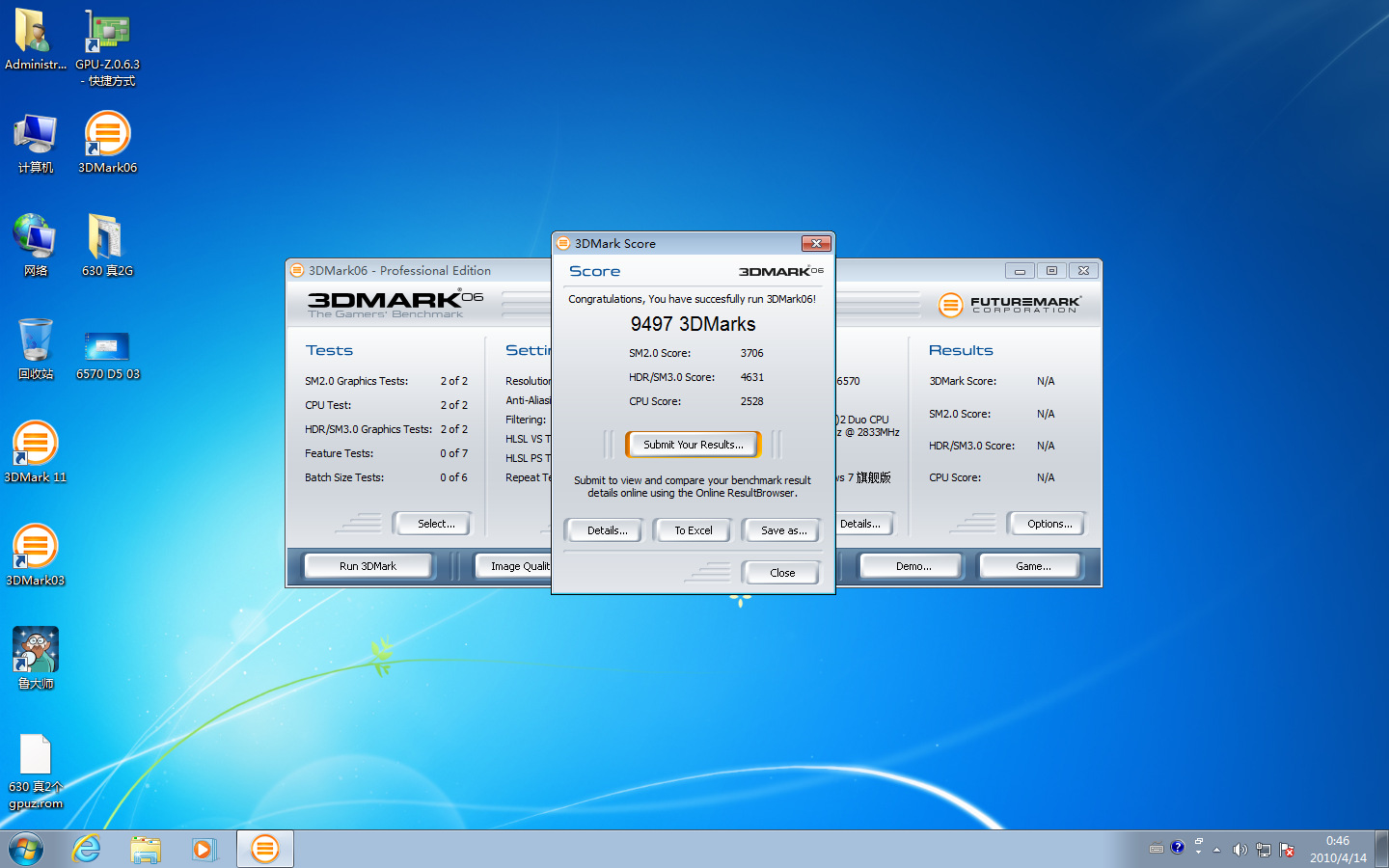
Task: Open the network tray icon
Action: coord(1264,850)
